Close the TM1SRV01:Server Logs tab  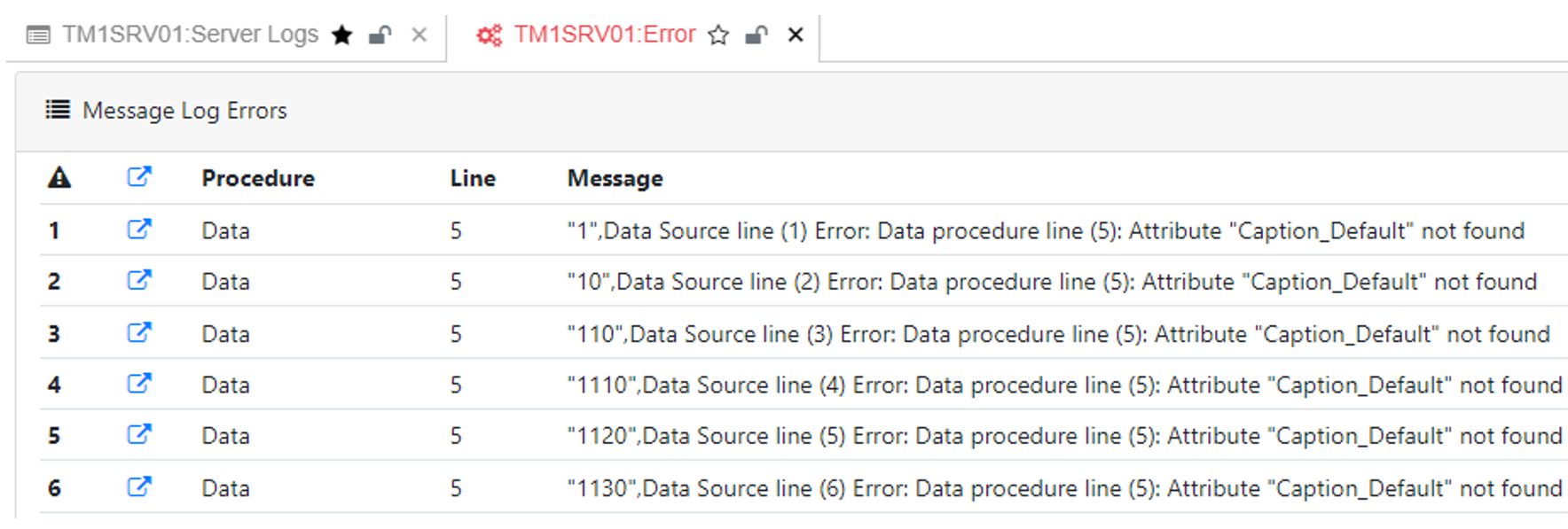(419, 35)
